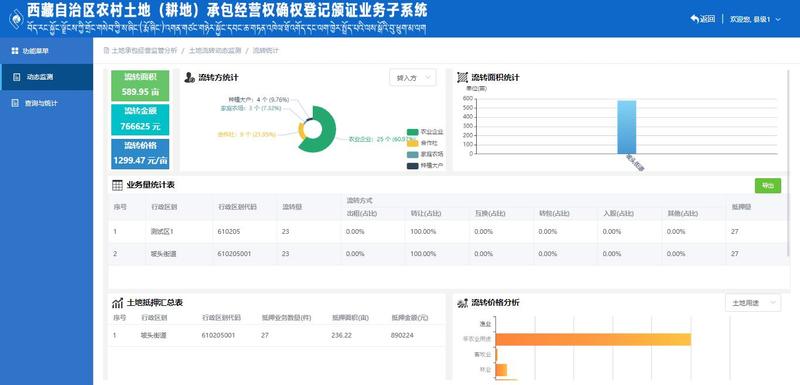The image size is (800, 385).
Task: Click the 功能菜单 grid icon
Action: click(x=15, y=51)
